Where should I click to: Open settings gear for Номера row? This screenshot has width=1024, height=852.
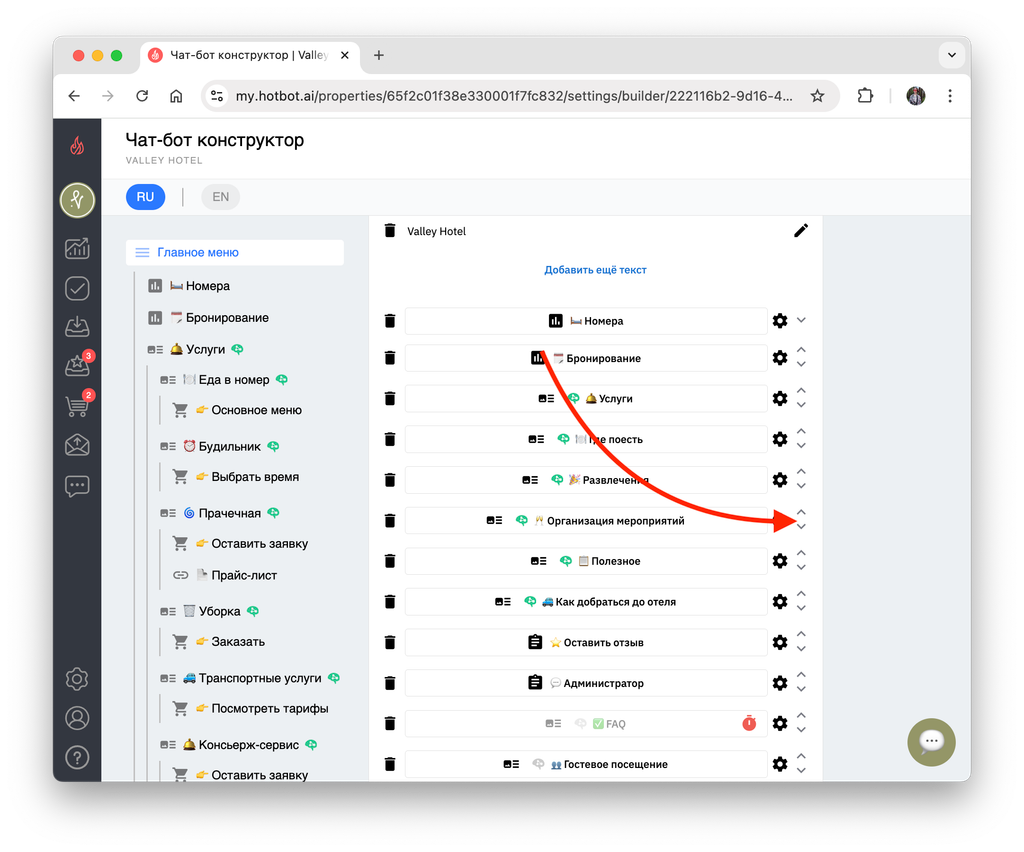780,321
